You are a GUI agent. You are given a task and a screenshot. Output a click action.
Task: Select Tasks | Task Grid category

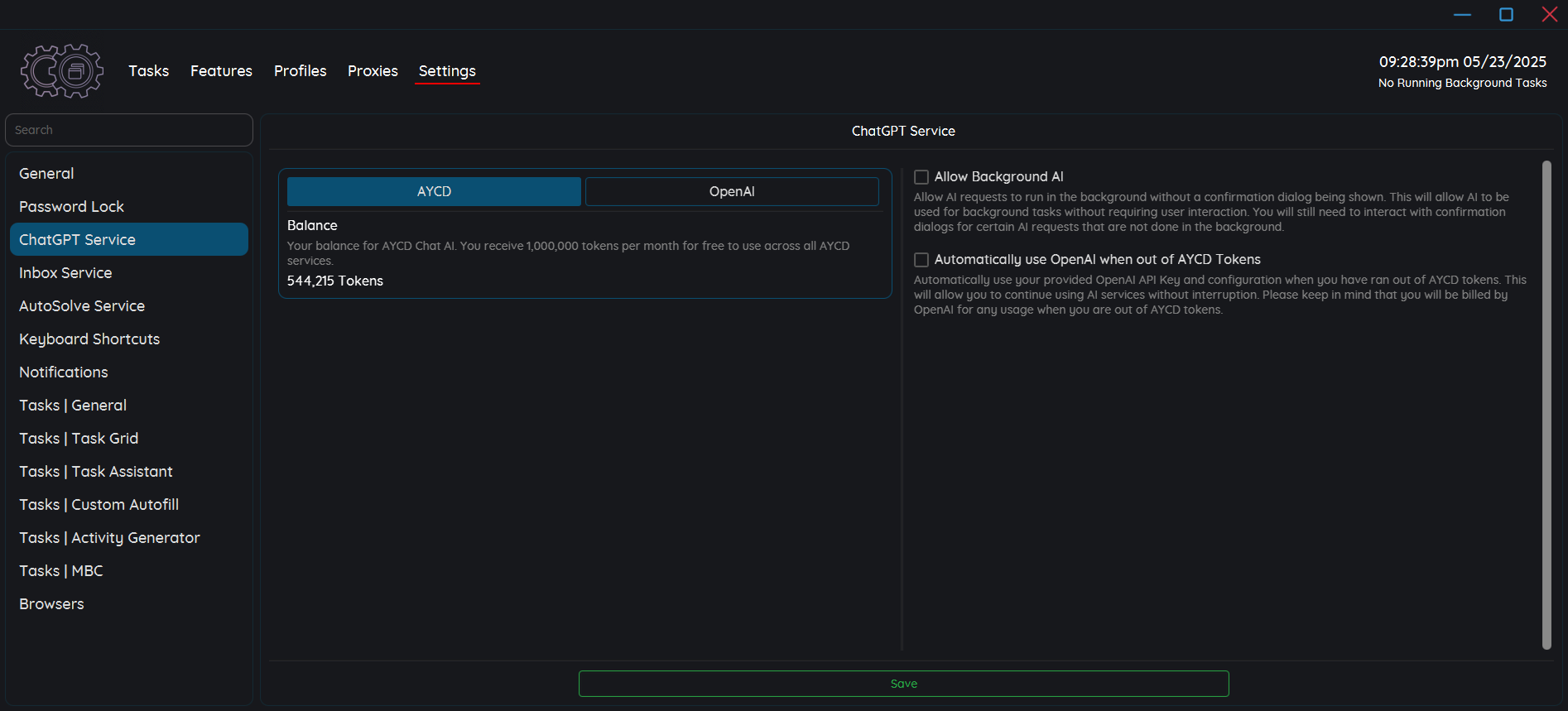click(129, 438)
